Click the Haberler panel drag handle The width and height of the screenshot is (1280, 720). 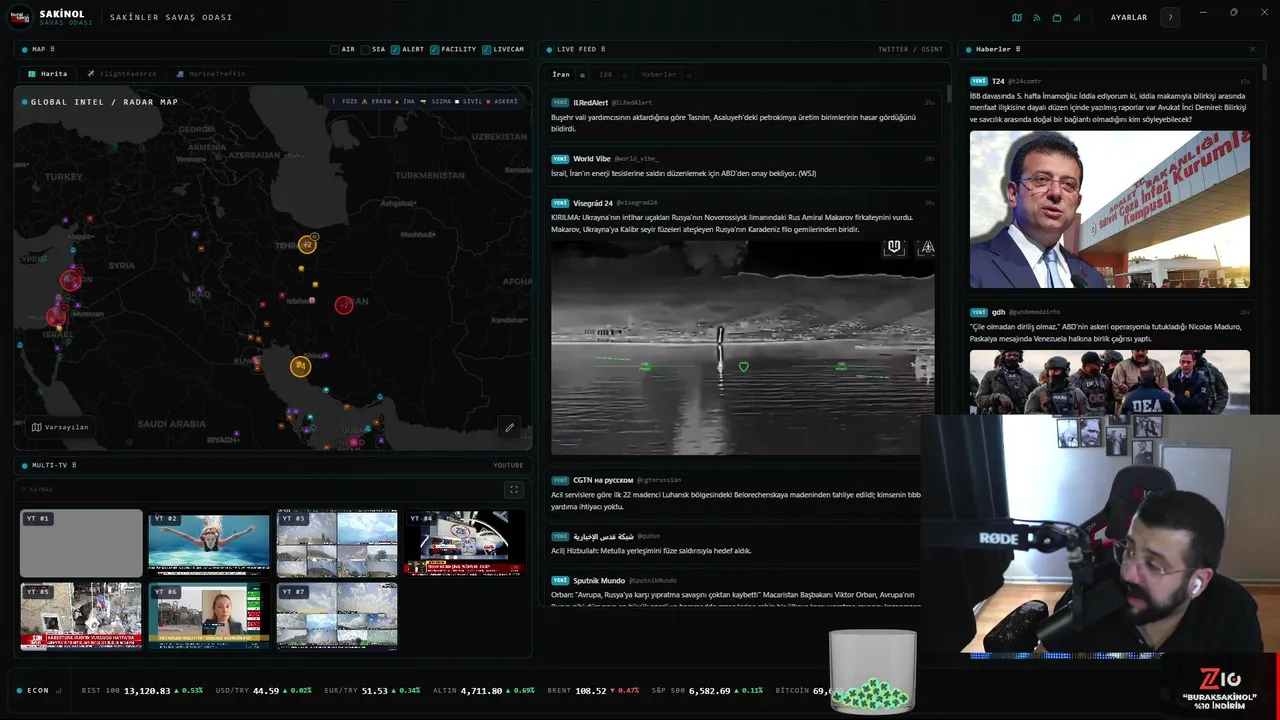point(1019,49)
